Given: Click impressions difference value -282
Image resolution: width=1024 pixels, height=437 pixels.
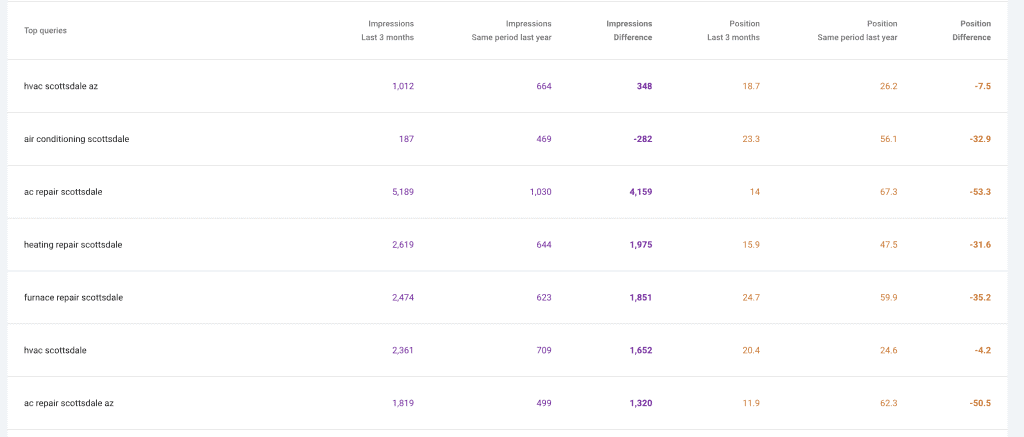Looking at the screenshot, I should pos(643,139).
